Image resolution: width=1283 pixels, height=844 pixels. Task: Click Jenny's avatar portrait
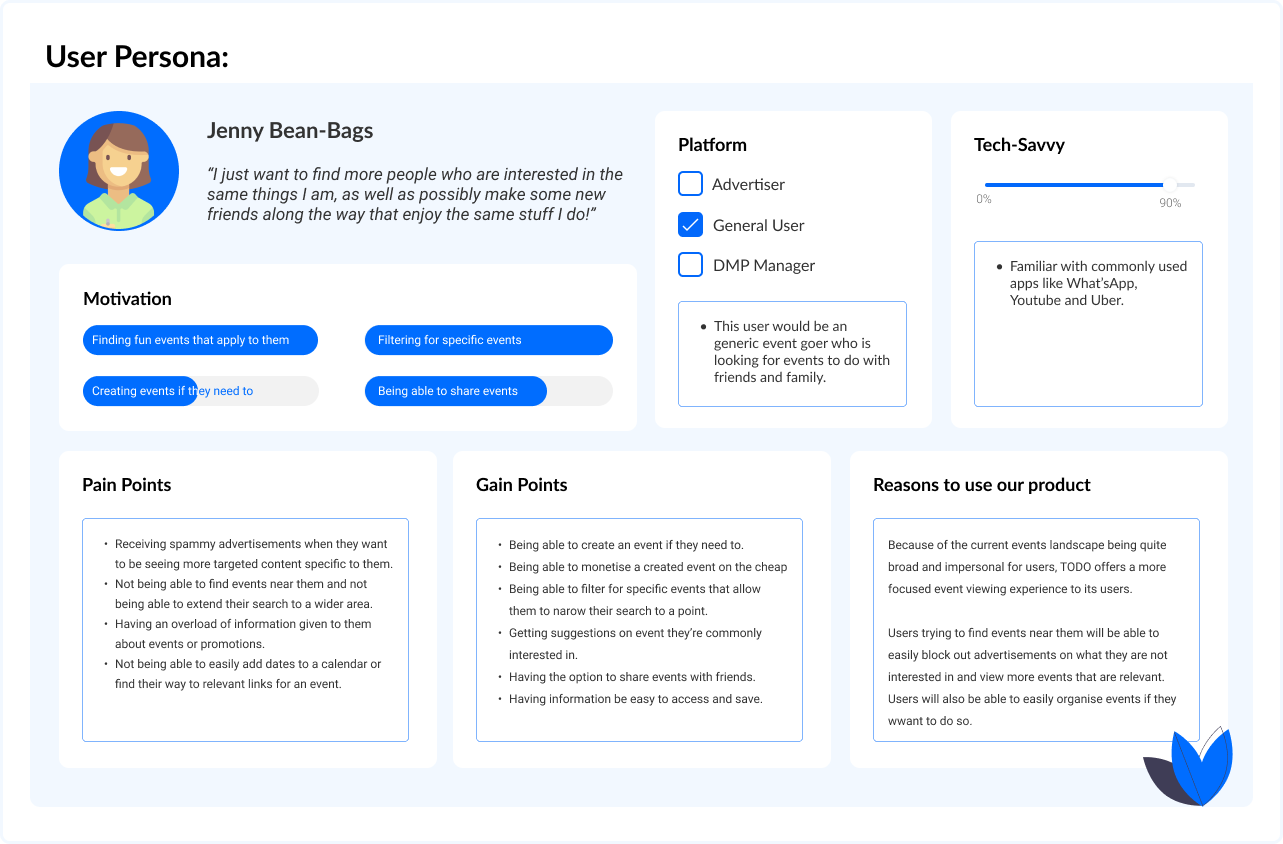(x=119, y=171)
